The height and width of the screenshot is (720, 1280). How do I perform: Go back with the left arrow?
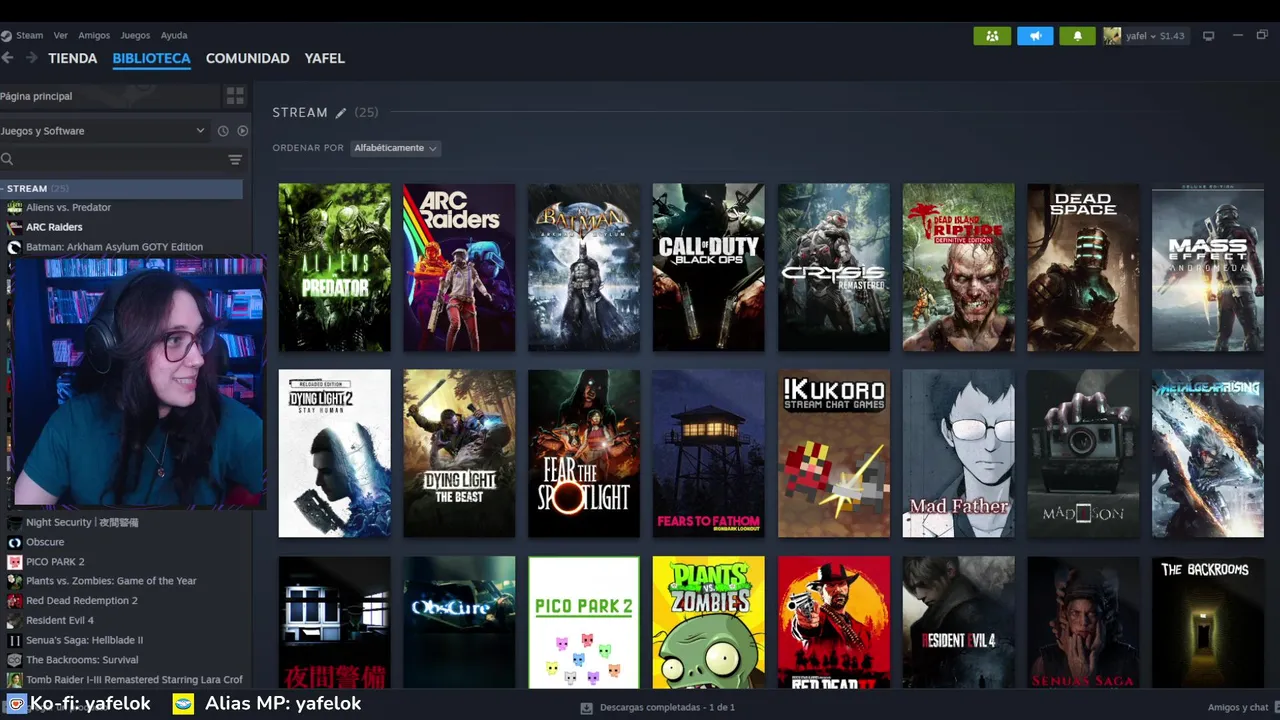(7, 58)
